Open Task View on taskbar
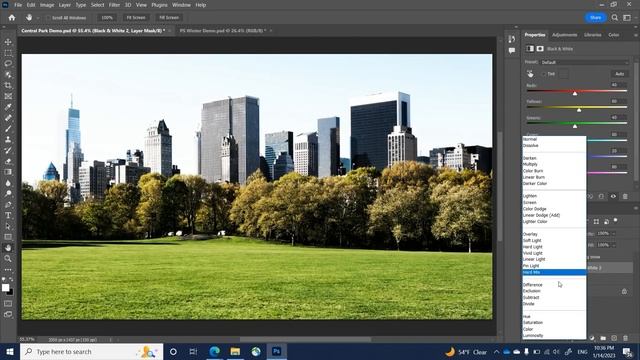640x360 pixels. coord(193,351)
